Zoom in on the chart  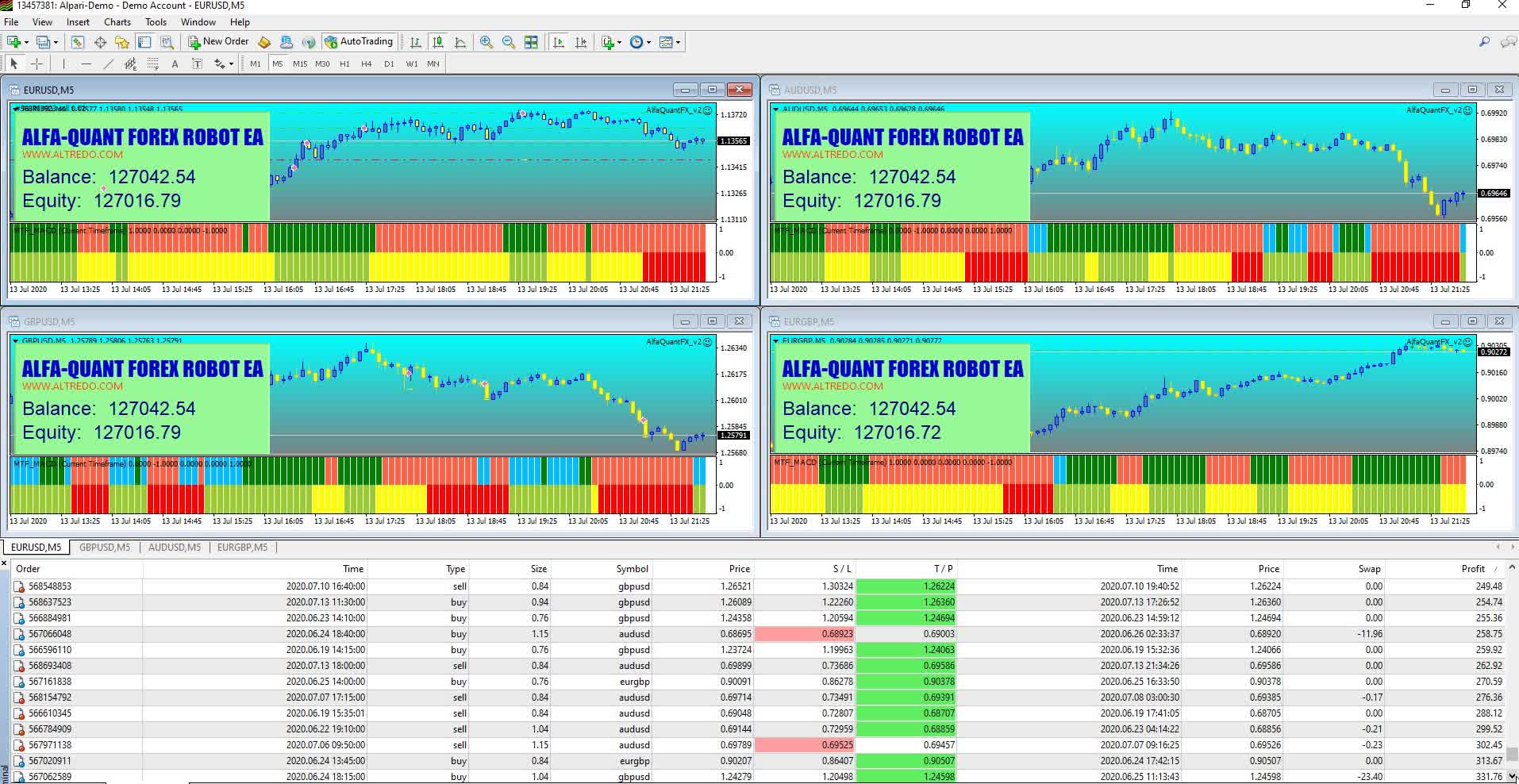(485, 42)
